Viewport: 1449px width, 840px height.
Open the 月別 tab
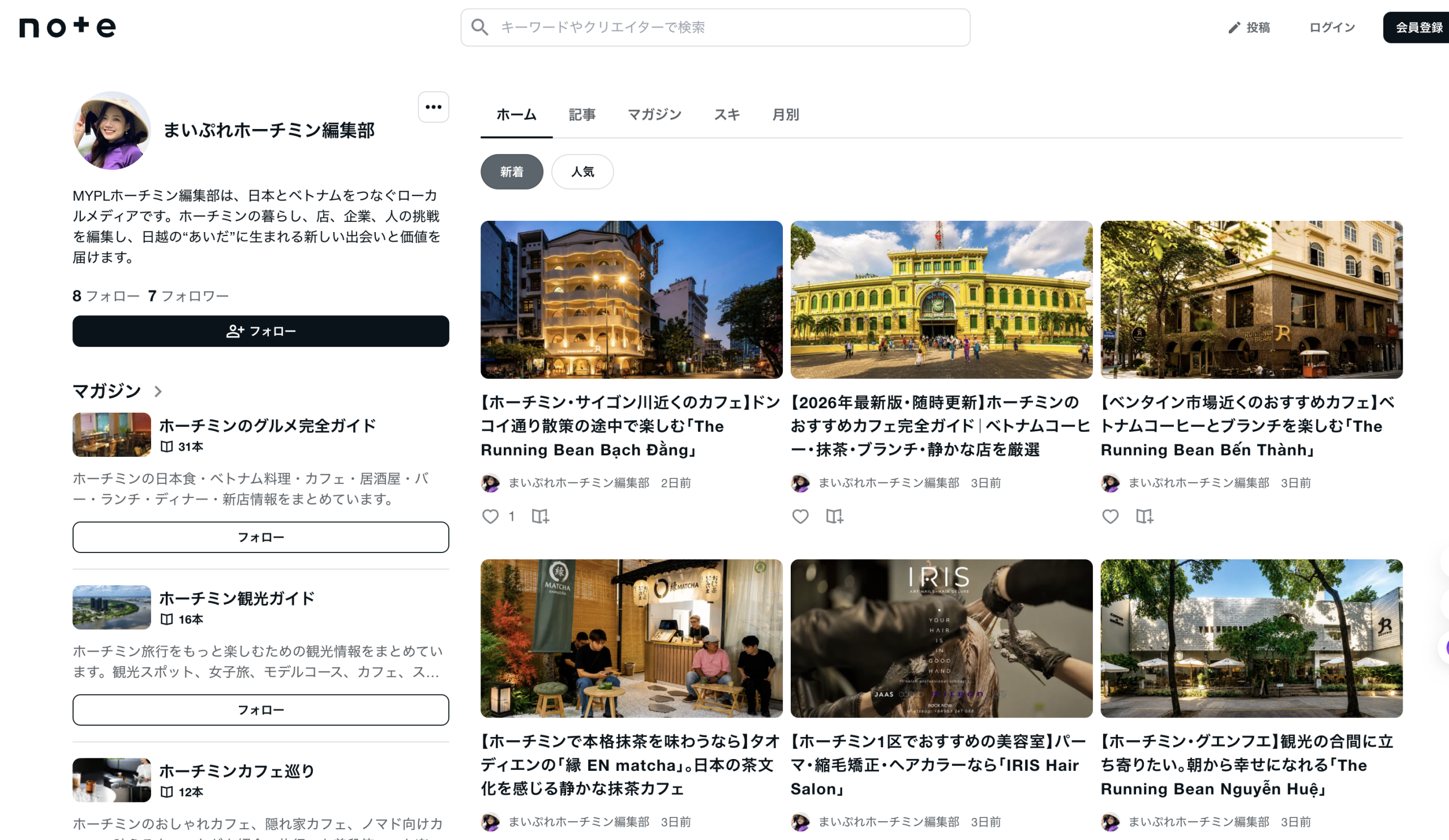pos(786,115)
